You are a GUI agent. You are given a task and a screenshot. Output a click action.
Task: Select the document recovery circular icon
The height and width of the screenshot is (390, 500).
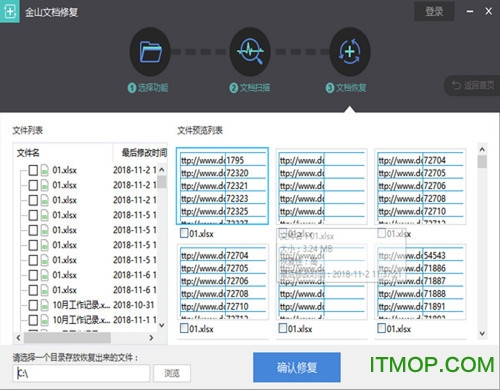350,52
